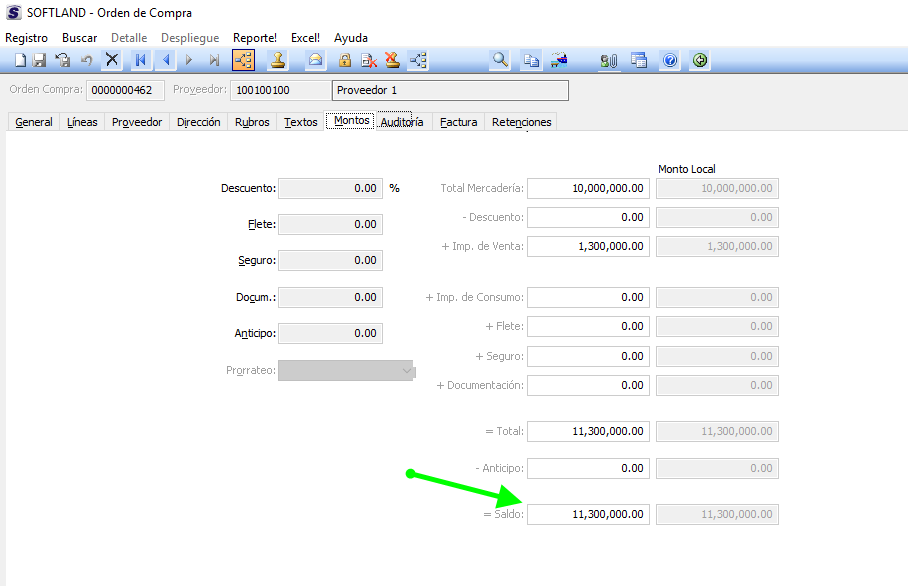Viewport: 908px width, 586px height.
Task: Click the blue help question icon
Action: (670, 60)
